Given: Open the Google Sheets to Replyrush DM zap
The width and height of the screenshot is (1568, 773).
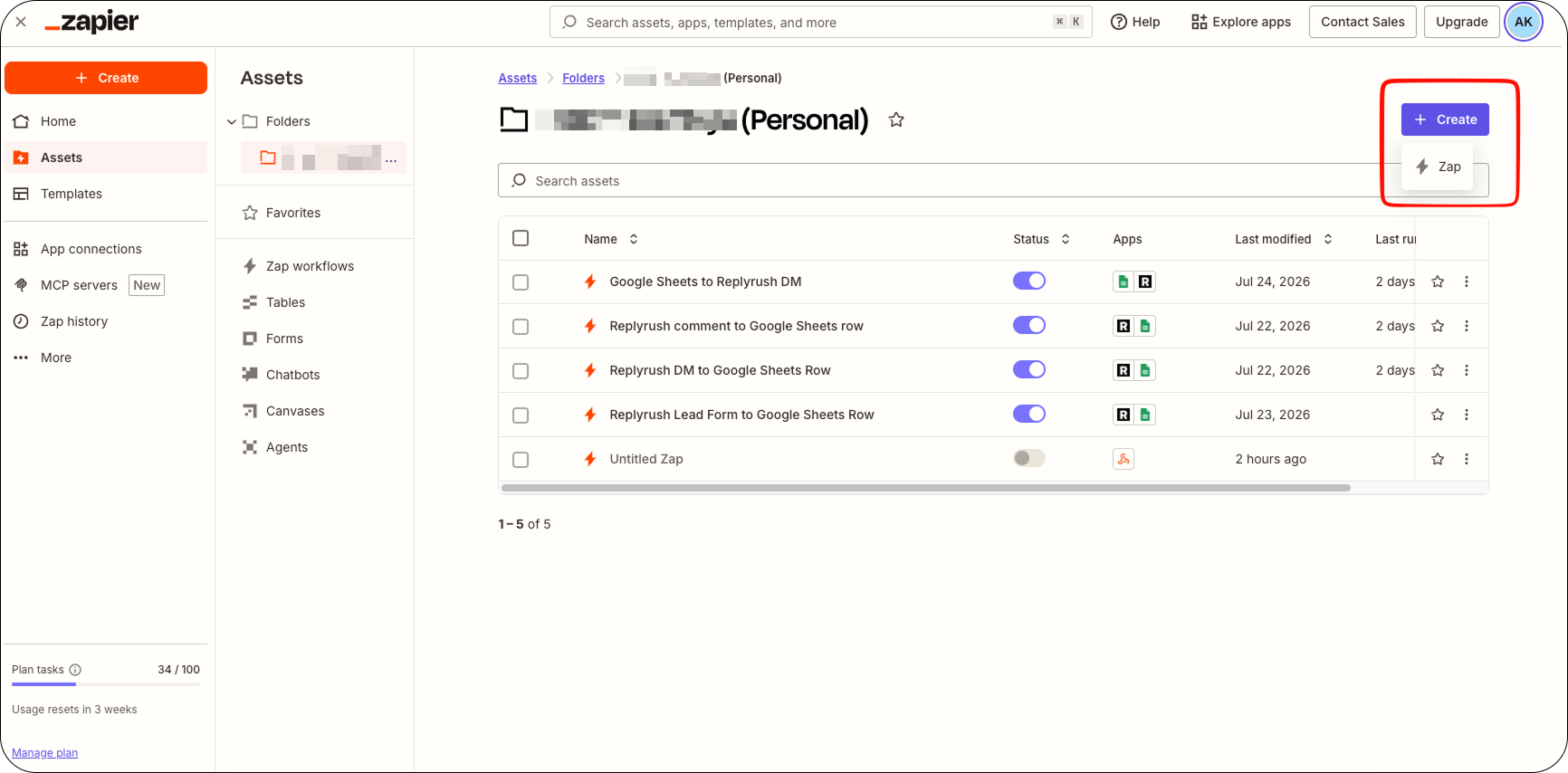Looking at the screenshot, I should [x=705, y=282].
